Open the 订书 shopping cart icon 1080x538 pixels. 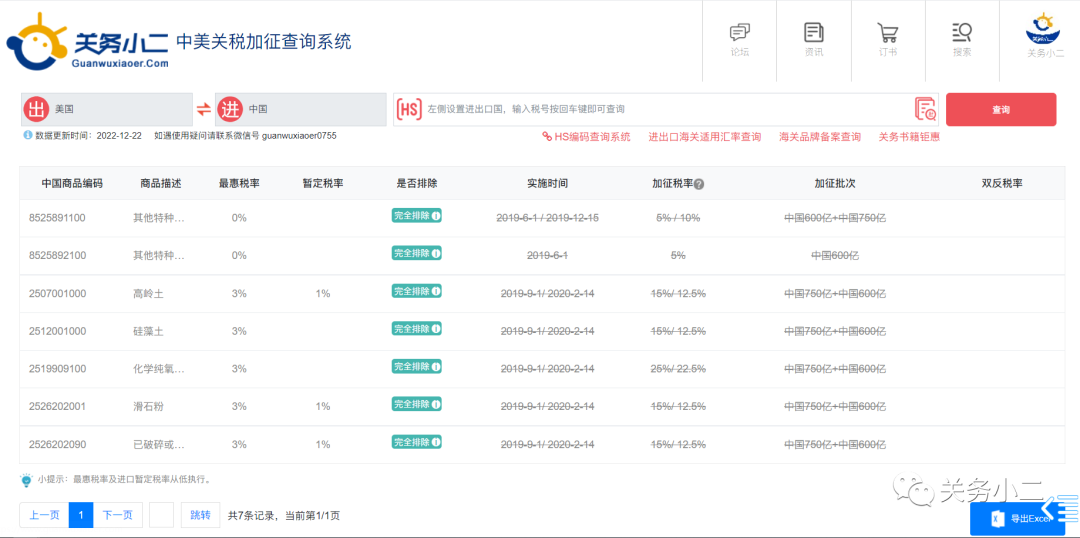(x=887, y=32)
